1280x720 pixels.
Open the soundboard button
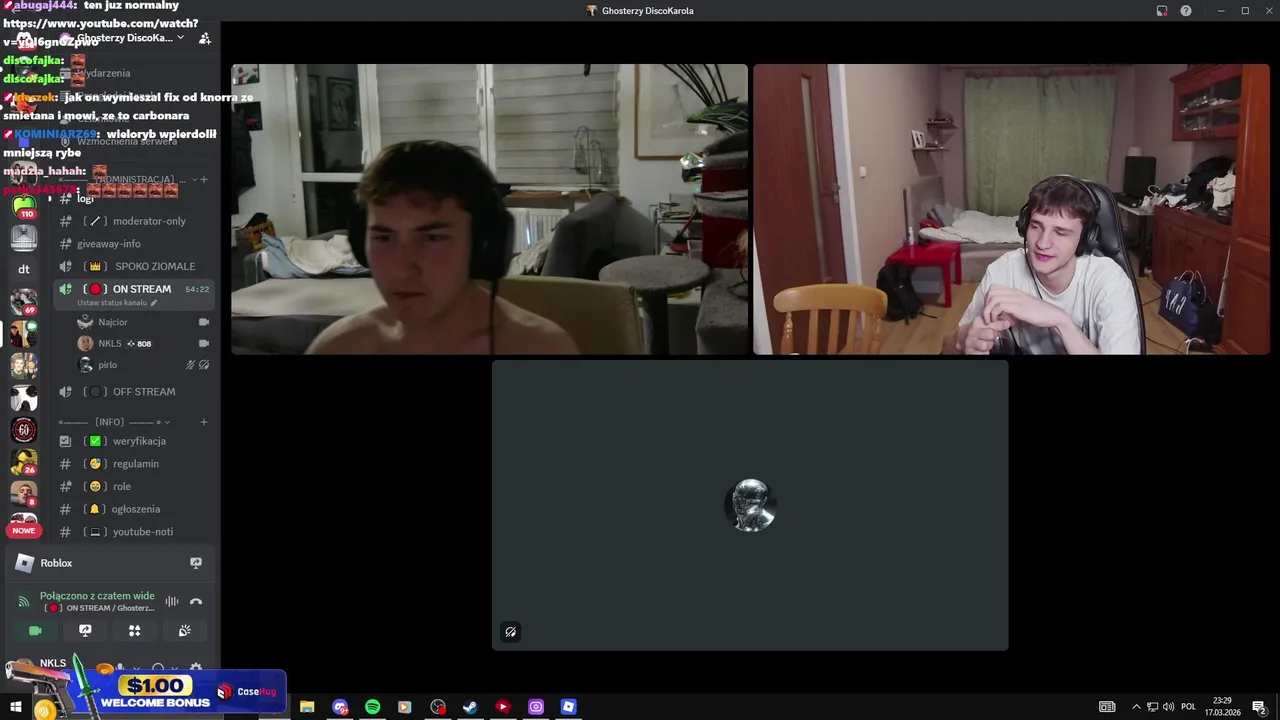pyautogui.click(x=184, y=631)
